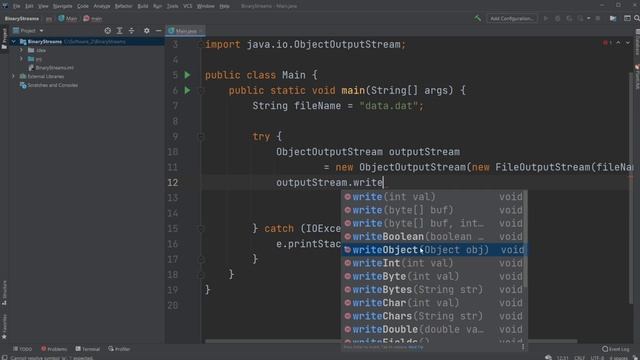640x360 pixels.
Task: Click the Build Project hammer icon
Action: click(477, 18)
